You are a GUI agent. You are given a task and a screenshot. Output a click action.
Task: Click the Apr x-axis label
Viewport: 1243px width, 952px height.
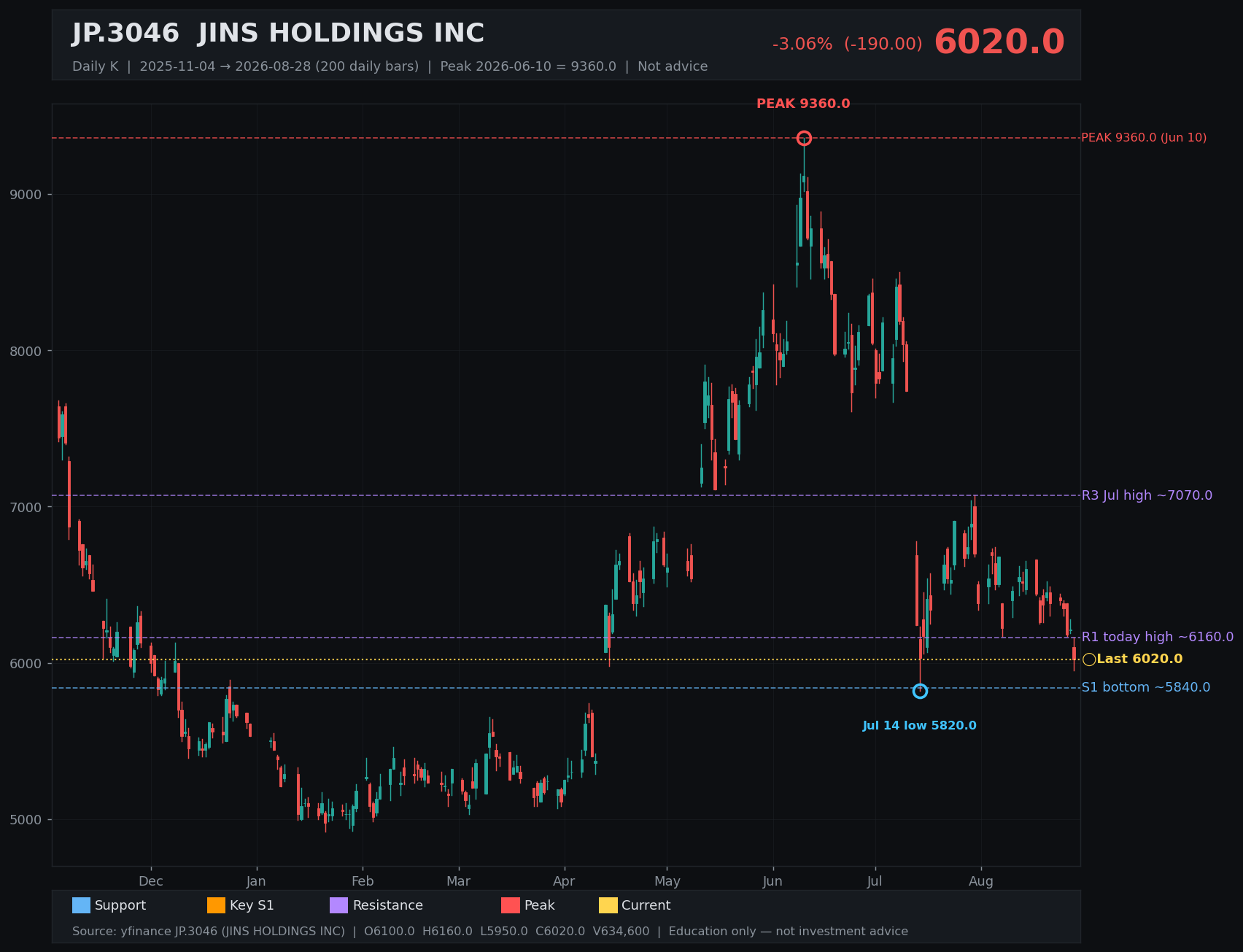(x=564, y=881)
